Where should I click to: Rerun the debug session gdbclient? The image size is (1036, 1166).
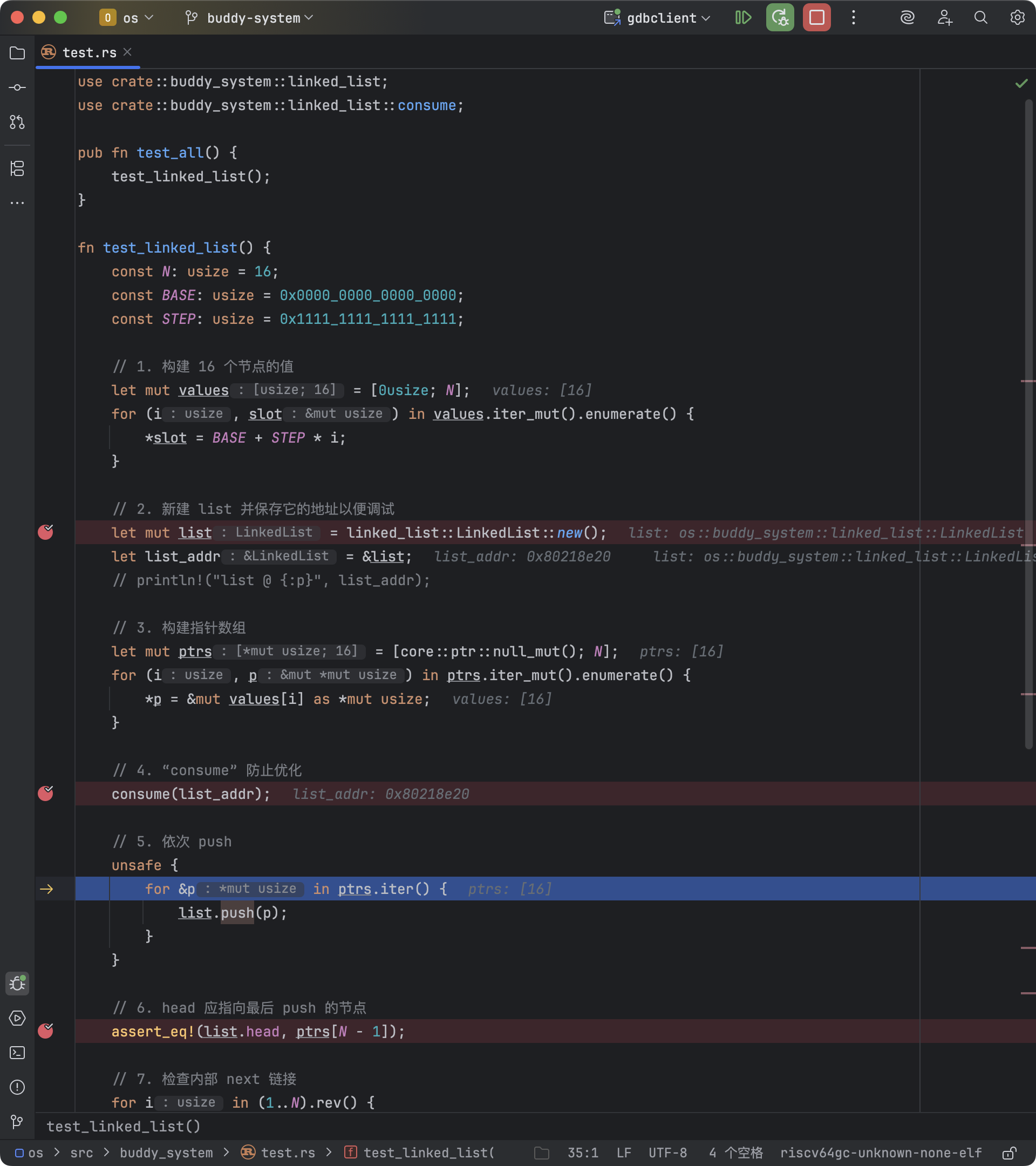click(x=779, y=18)
